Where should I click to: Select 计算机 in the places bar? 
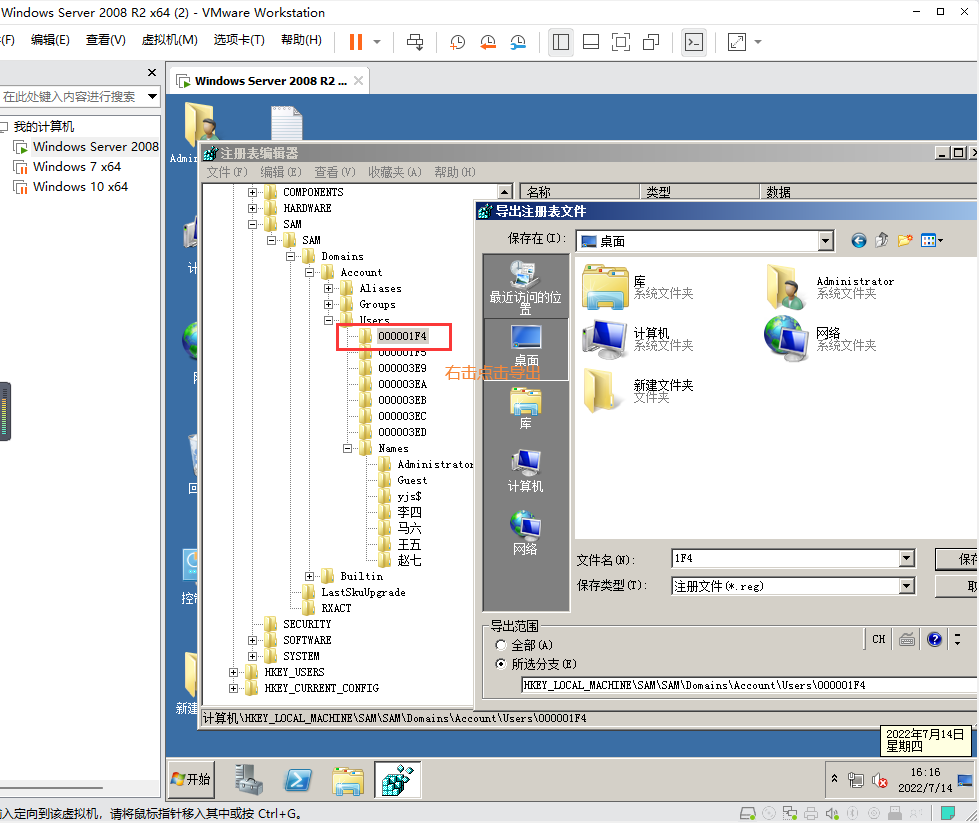click(525, 471)
